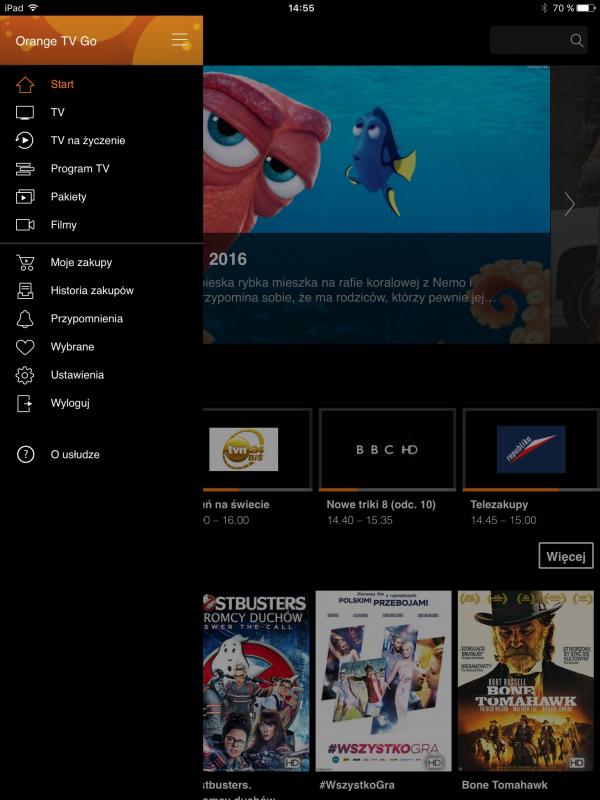This screenshot has width=600, height=800.
Task: Tap the Moje zakupy cart icon
Action: [25, 262]
